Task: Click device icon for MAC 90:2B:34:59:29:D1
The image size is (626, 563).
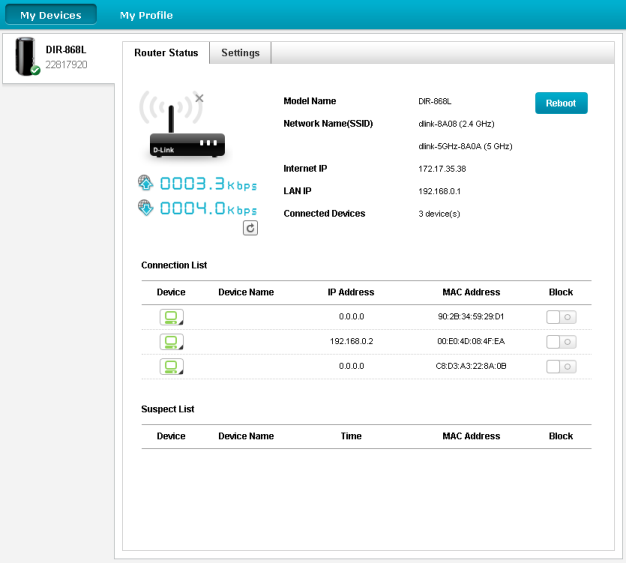Action: point(172,317)
